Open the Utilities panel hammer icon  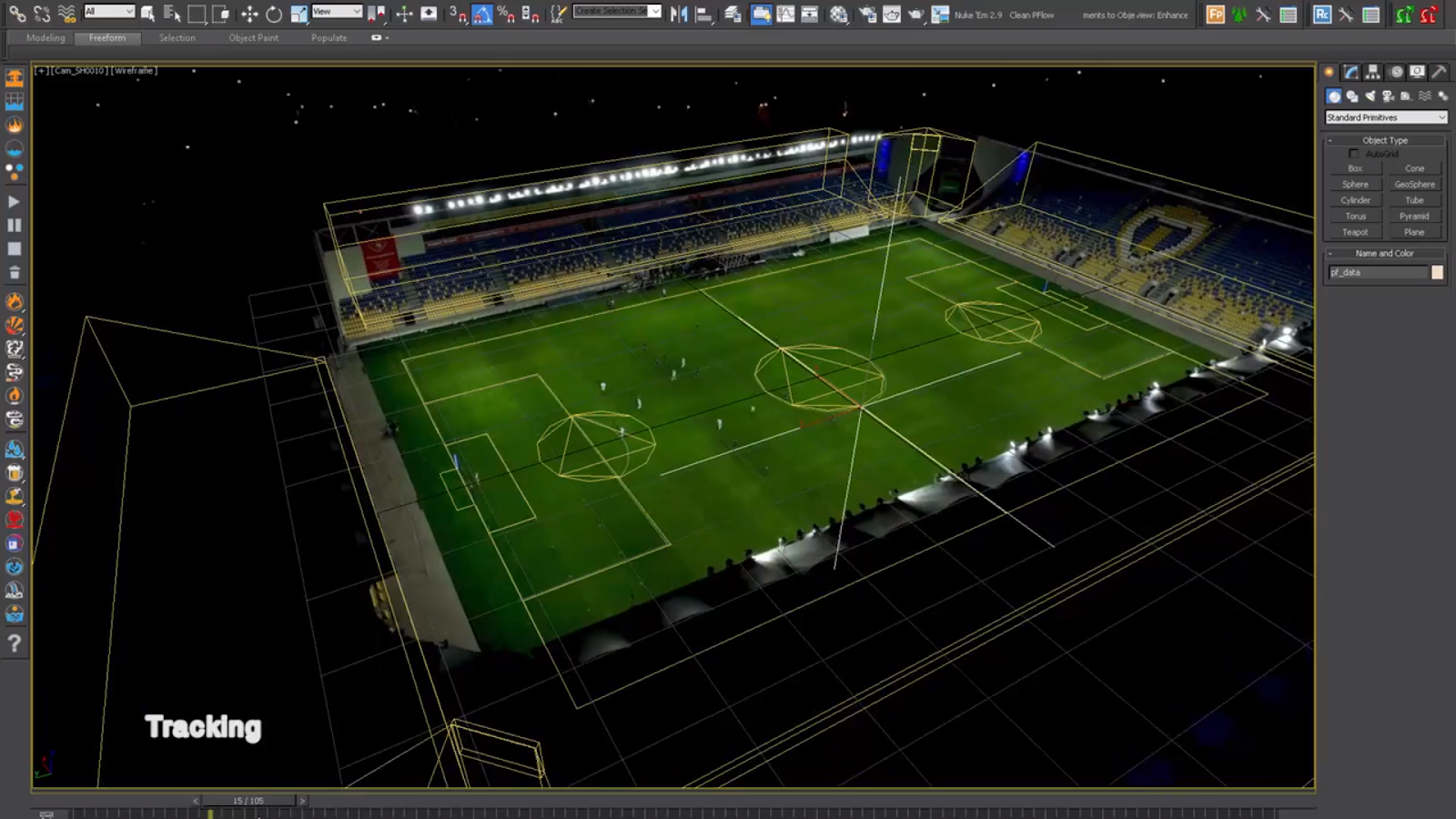click(x=1440, y=73)
